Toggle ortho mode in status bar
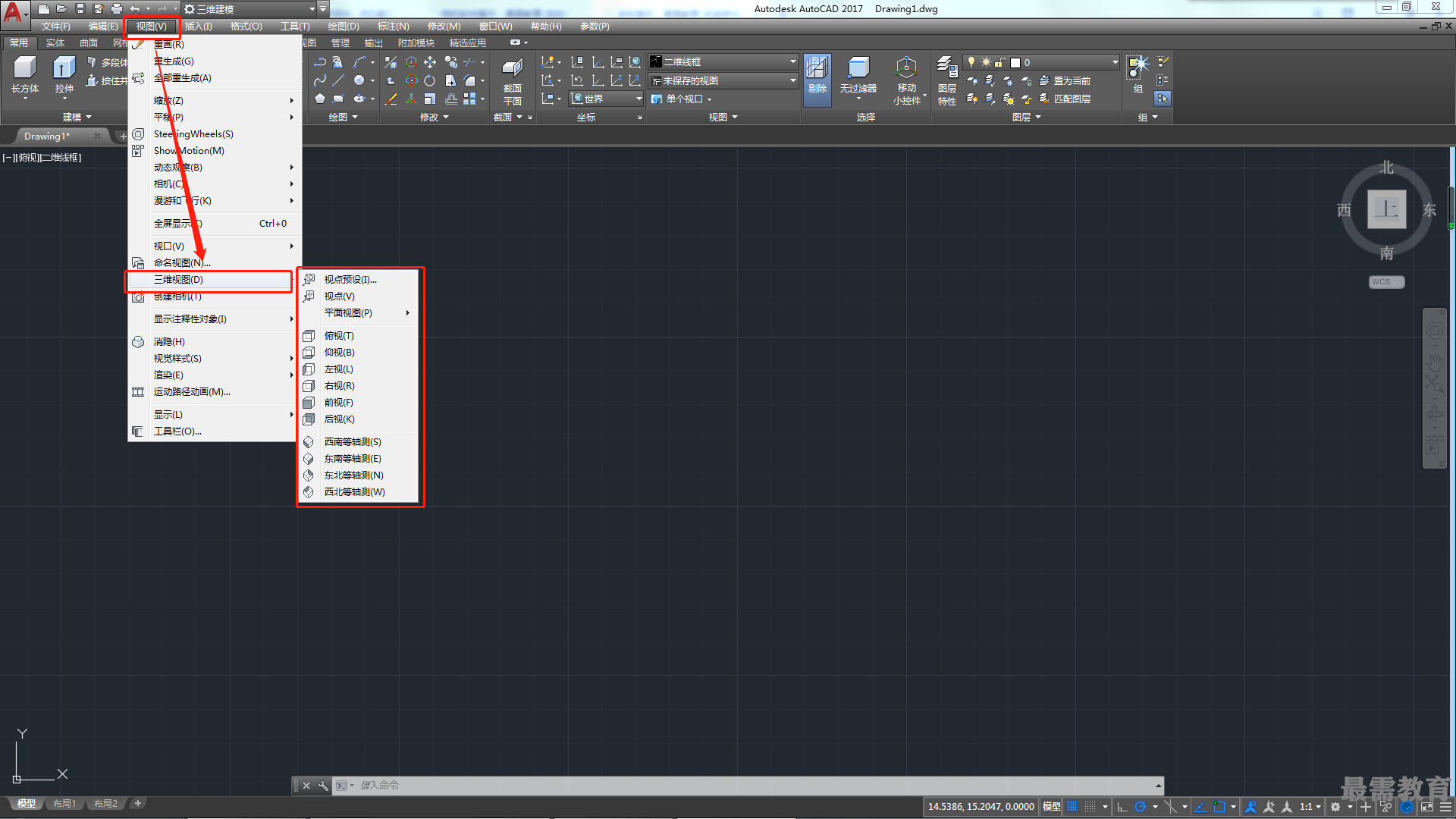Screen dimensions: 1456x819 tap(1122, 807)
